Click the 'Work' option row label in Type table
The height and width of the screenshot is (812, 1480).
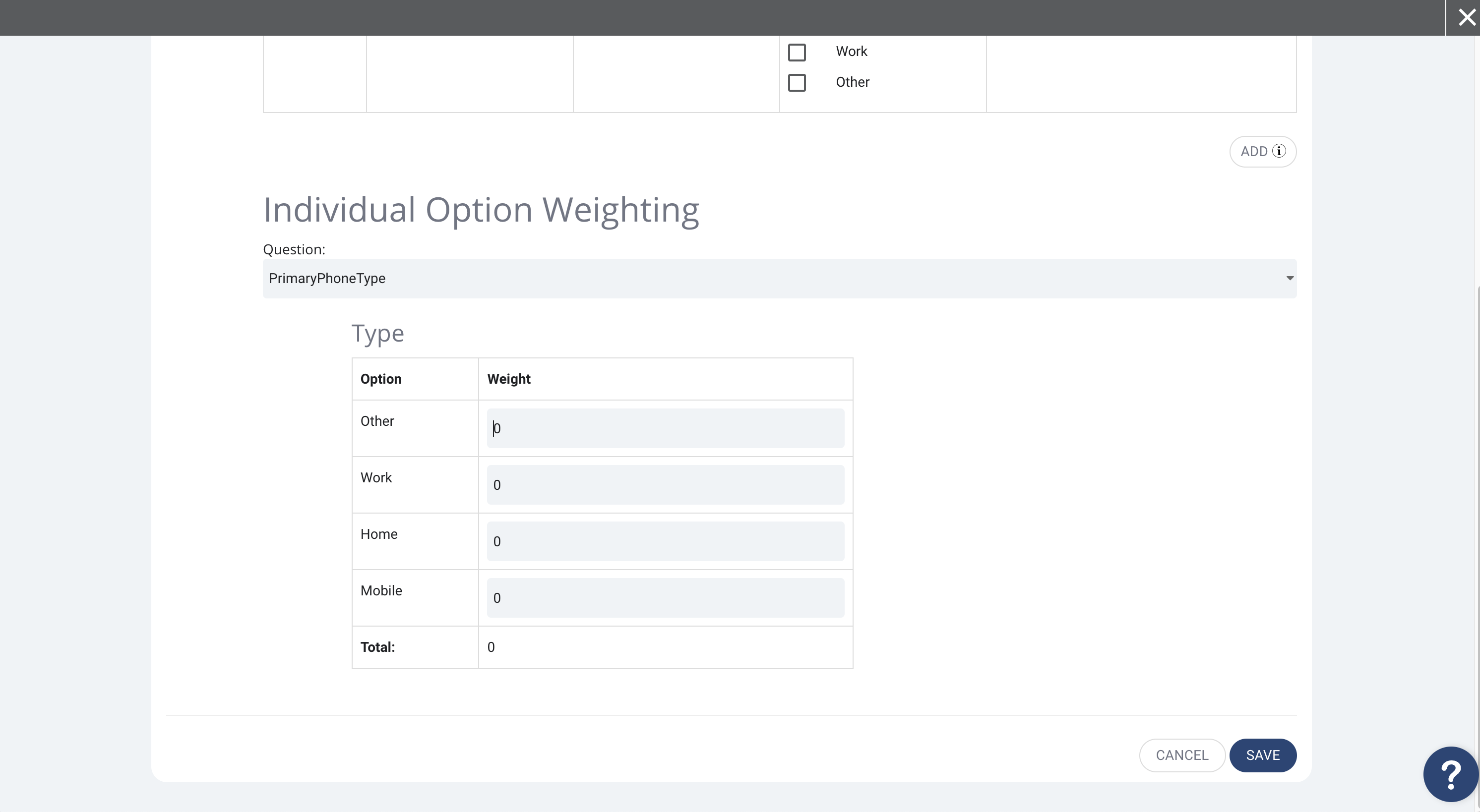coord(376,478)
